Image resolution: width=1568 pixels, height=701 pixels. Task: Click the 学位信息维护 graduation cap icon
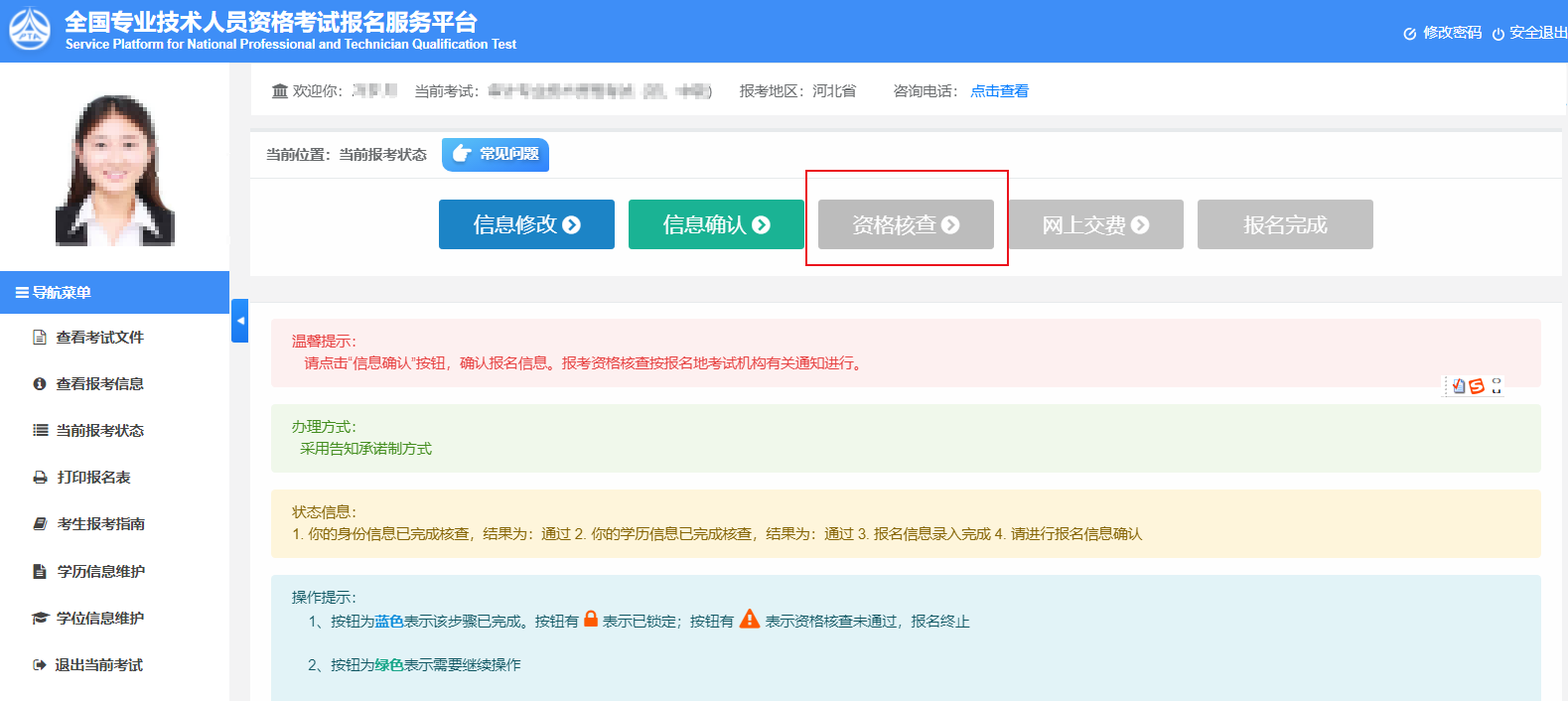[40, 619]
